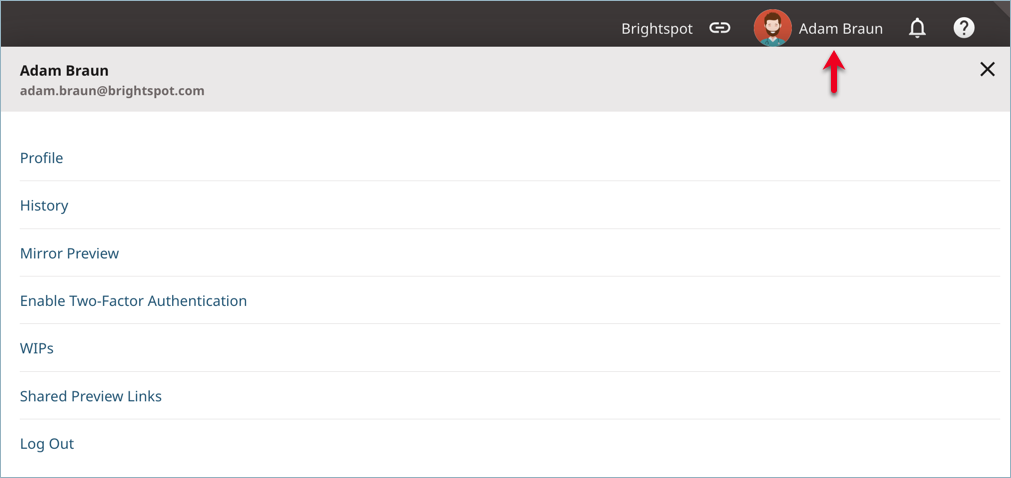Screen dimensions: 1011x478
Task: Click Log Out
Action: coord(47,444)
